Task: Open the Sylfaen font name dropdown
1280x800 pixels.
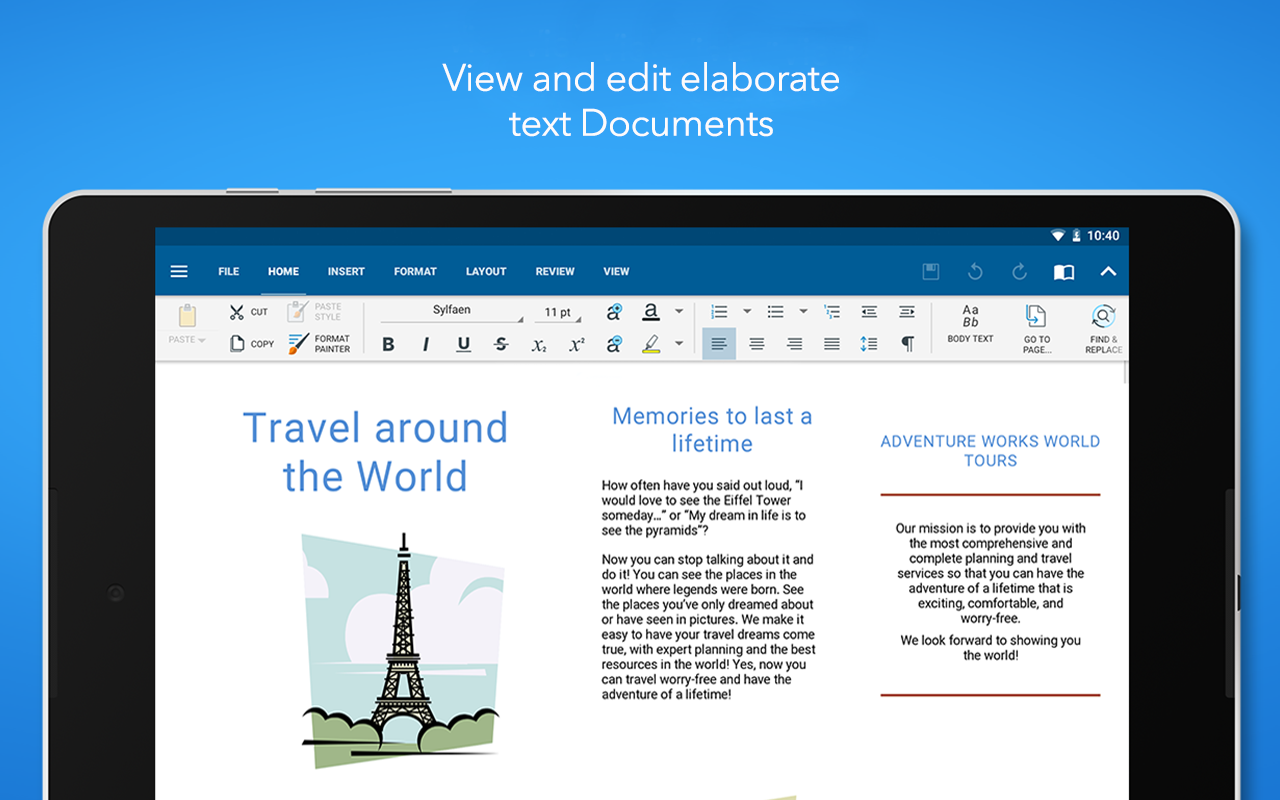Action: click(452, 312)
